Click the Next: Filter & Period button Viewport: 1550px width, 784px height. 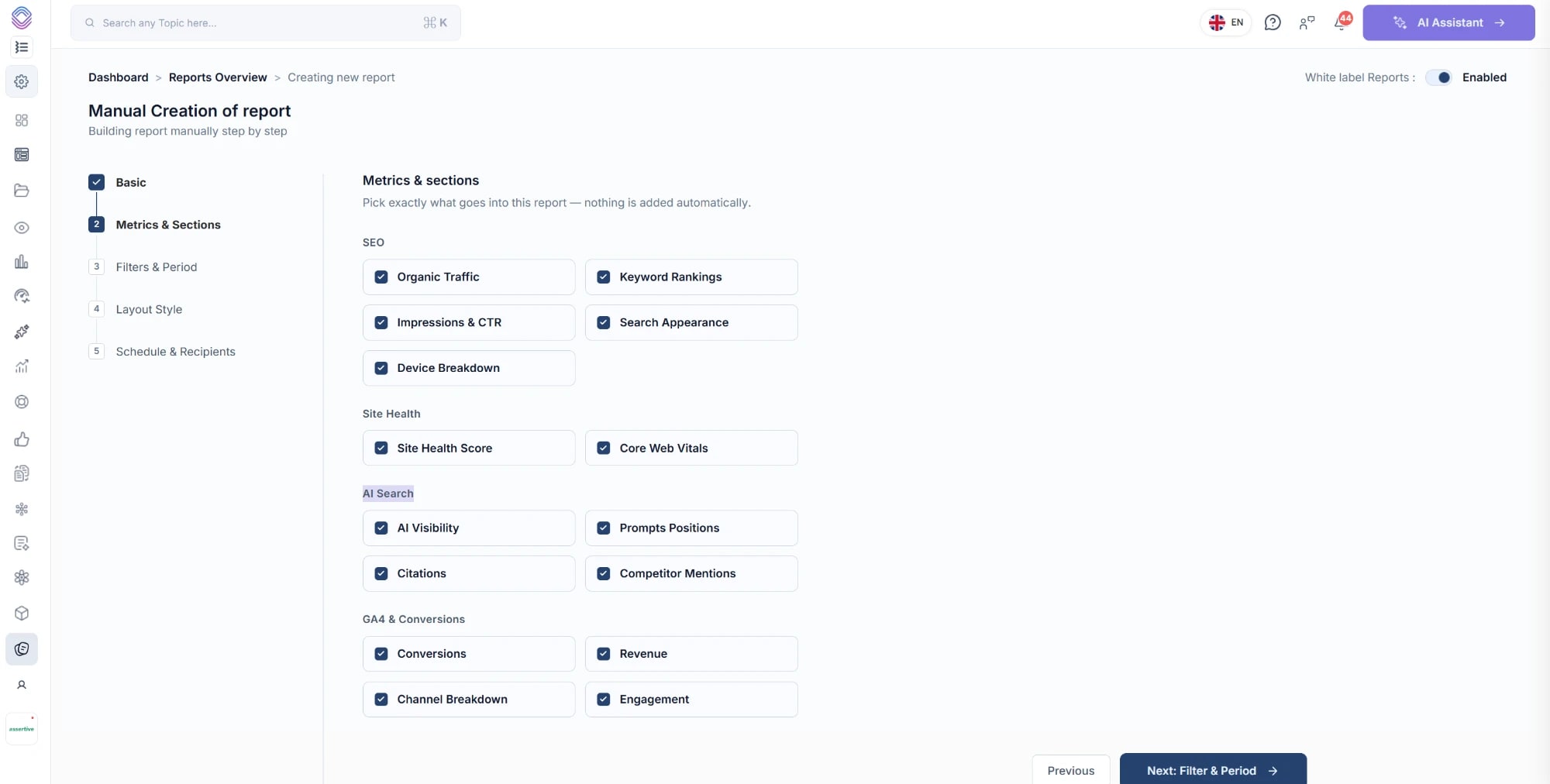pyautogui.click(x=1213, y=770)
